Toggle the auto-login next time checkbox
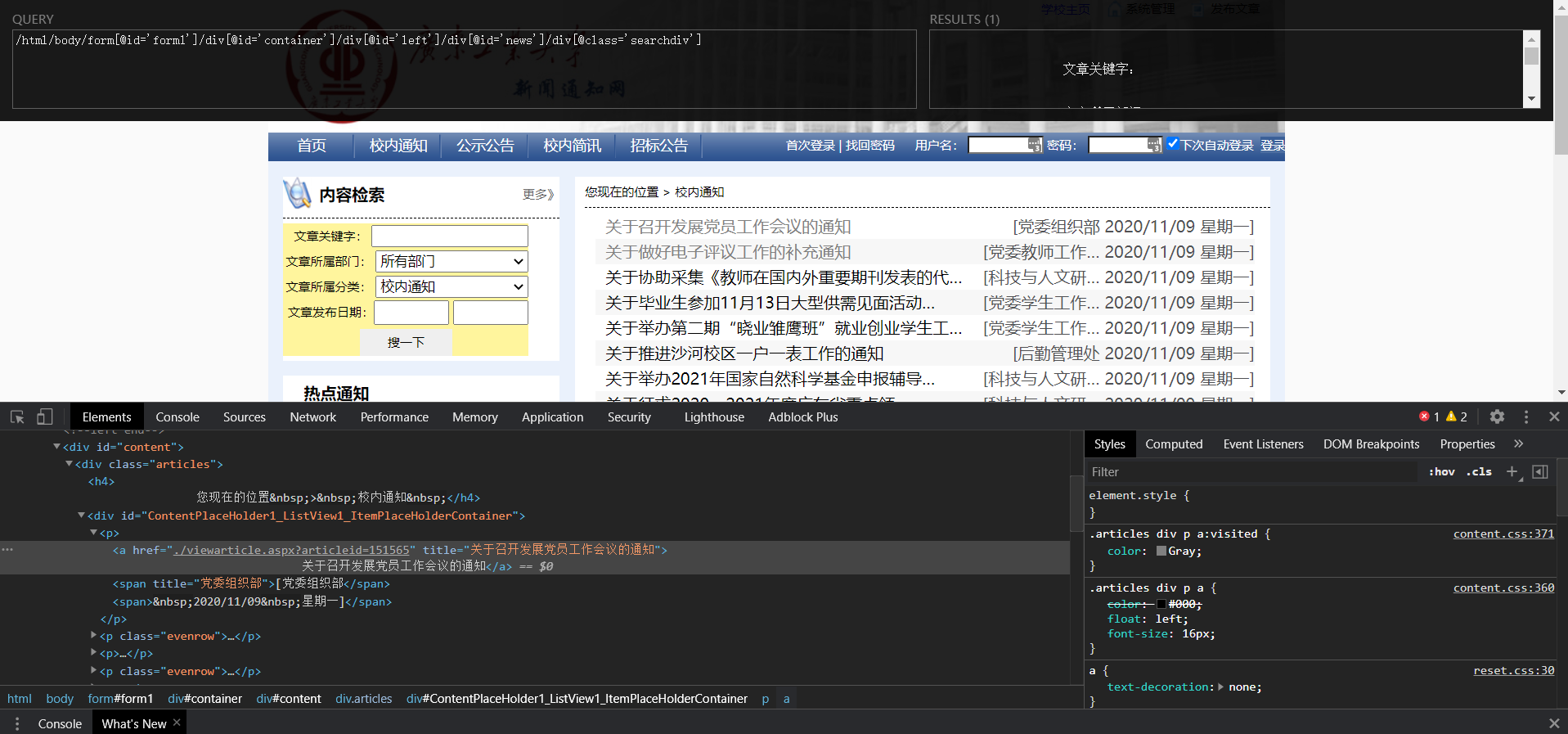This screenshot has width=1568, height=734. point(1172,144)
